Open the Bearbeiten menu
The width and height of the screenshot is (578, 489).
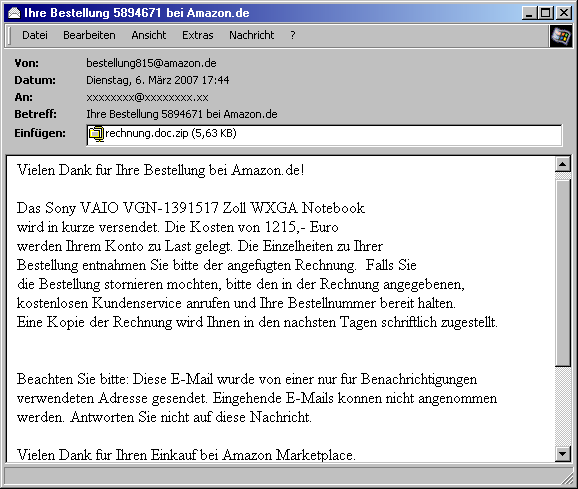89,35
